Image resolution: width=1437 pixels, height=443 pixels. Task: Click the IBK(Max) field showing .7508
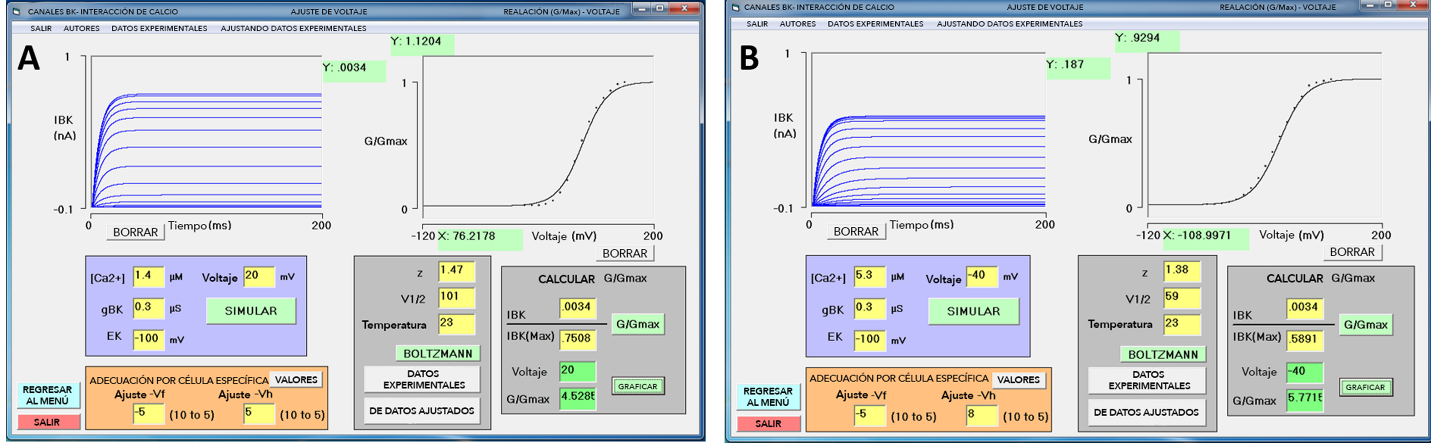coord(575,336)
